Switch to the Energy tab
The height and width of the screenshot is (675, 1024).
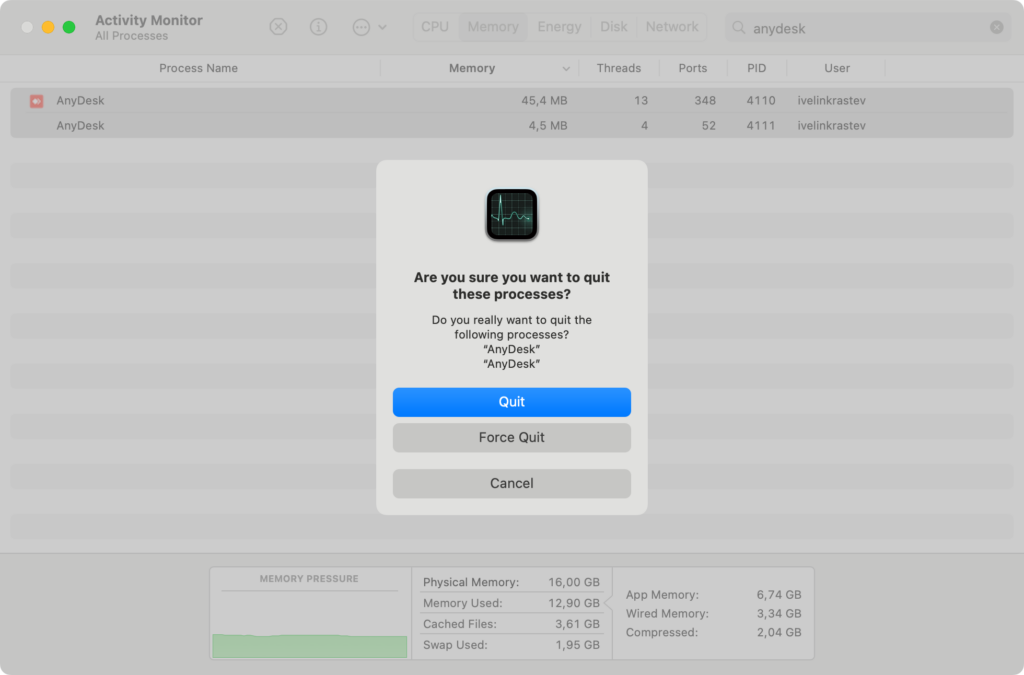pos(559,27)
